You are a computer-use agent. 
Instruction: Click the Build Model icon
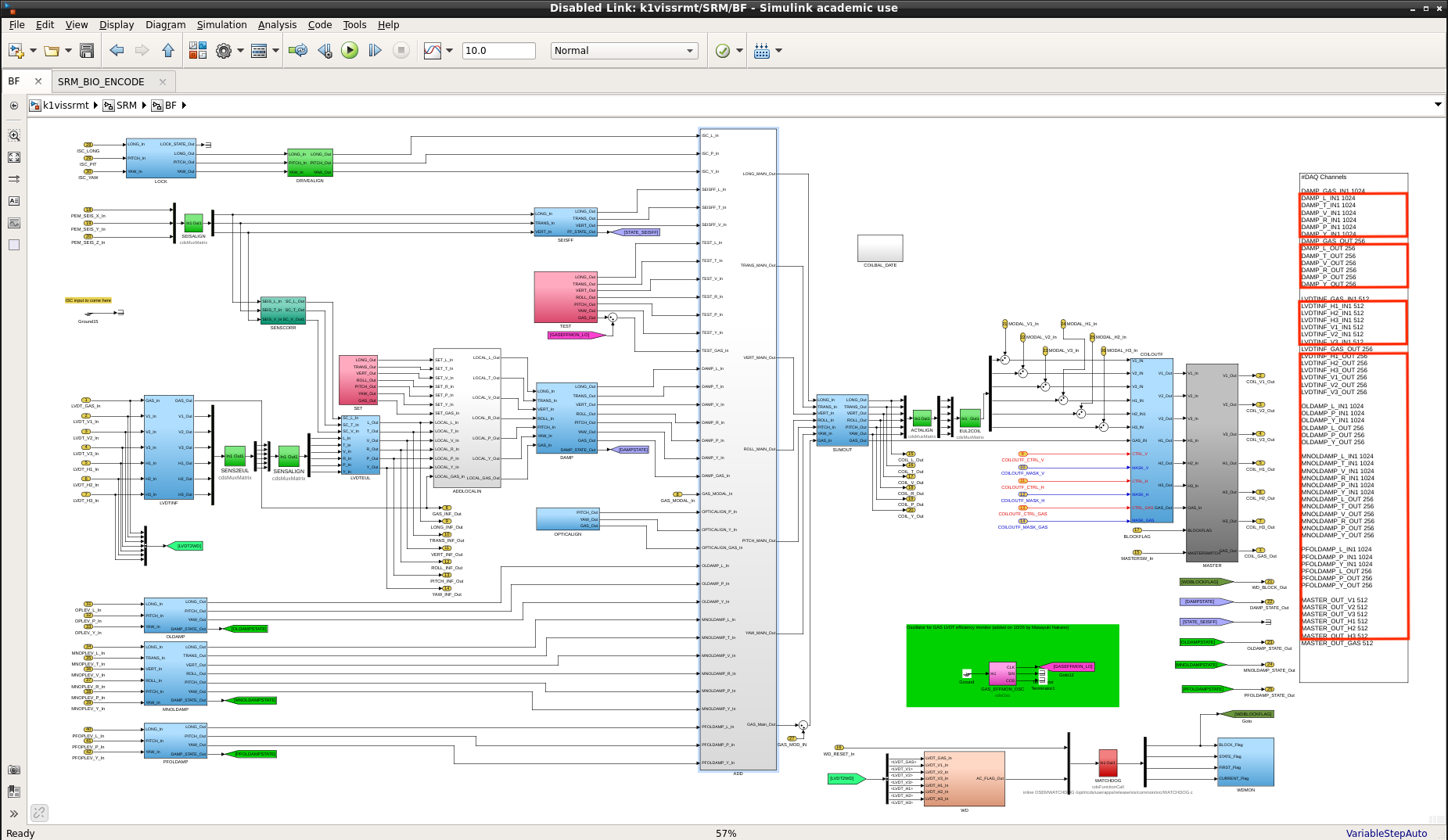(x=762, y=51)
